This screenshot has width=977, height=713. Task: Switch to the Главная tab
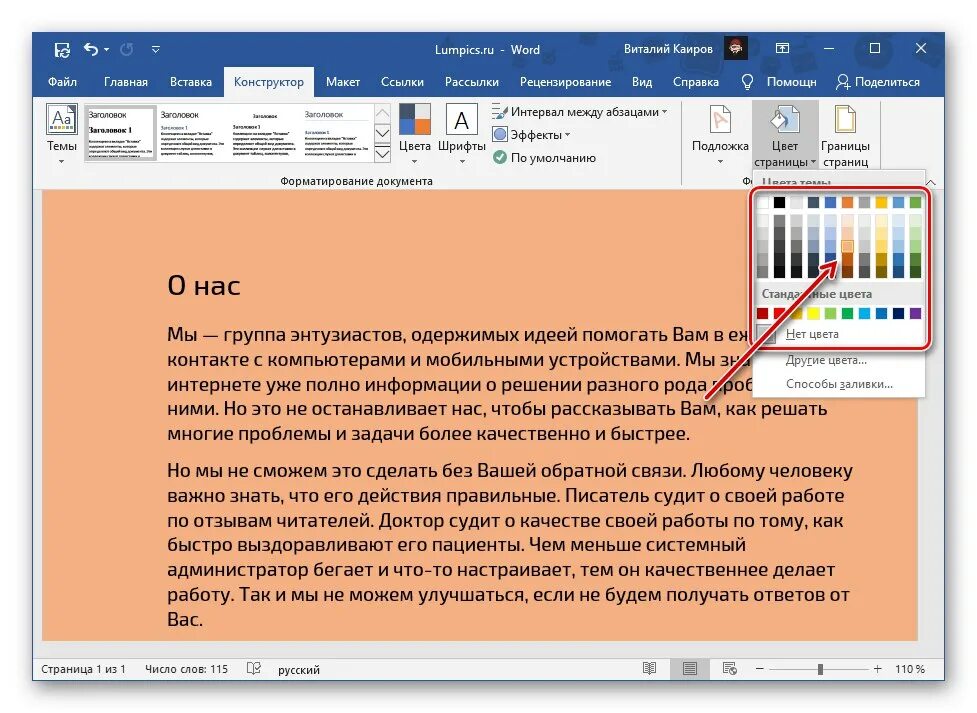click(x=126, y=82)
